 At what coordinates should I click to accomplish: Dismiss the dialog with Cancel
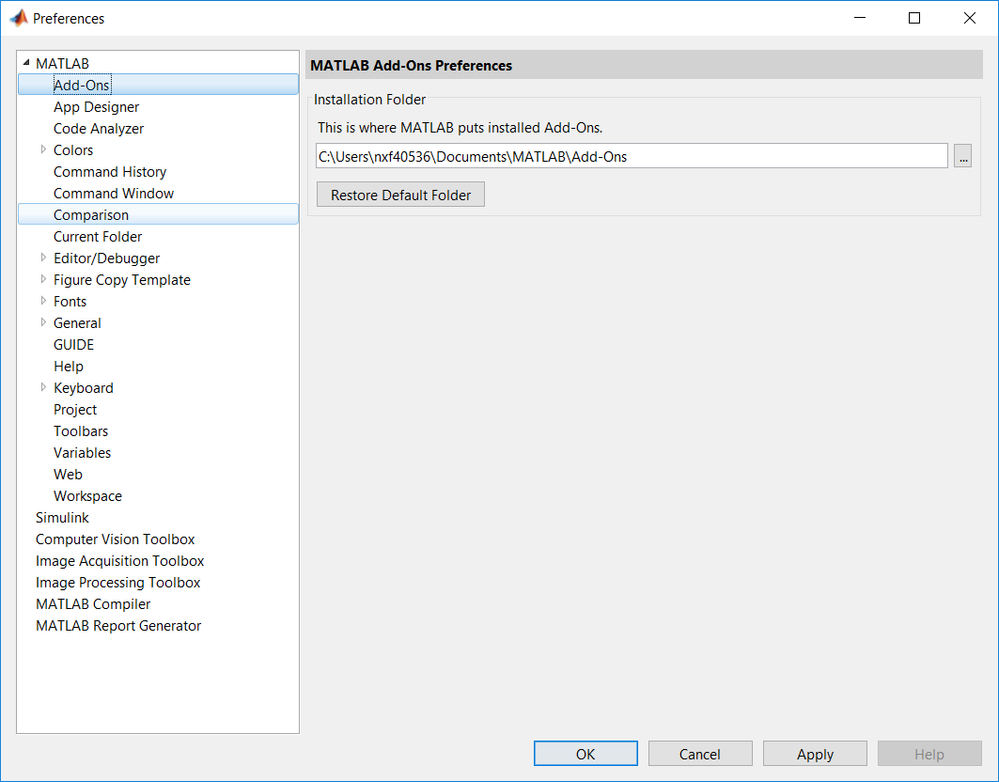tap(699, 754)
